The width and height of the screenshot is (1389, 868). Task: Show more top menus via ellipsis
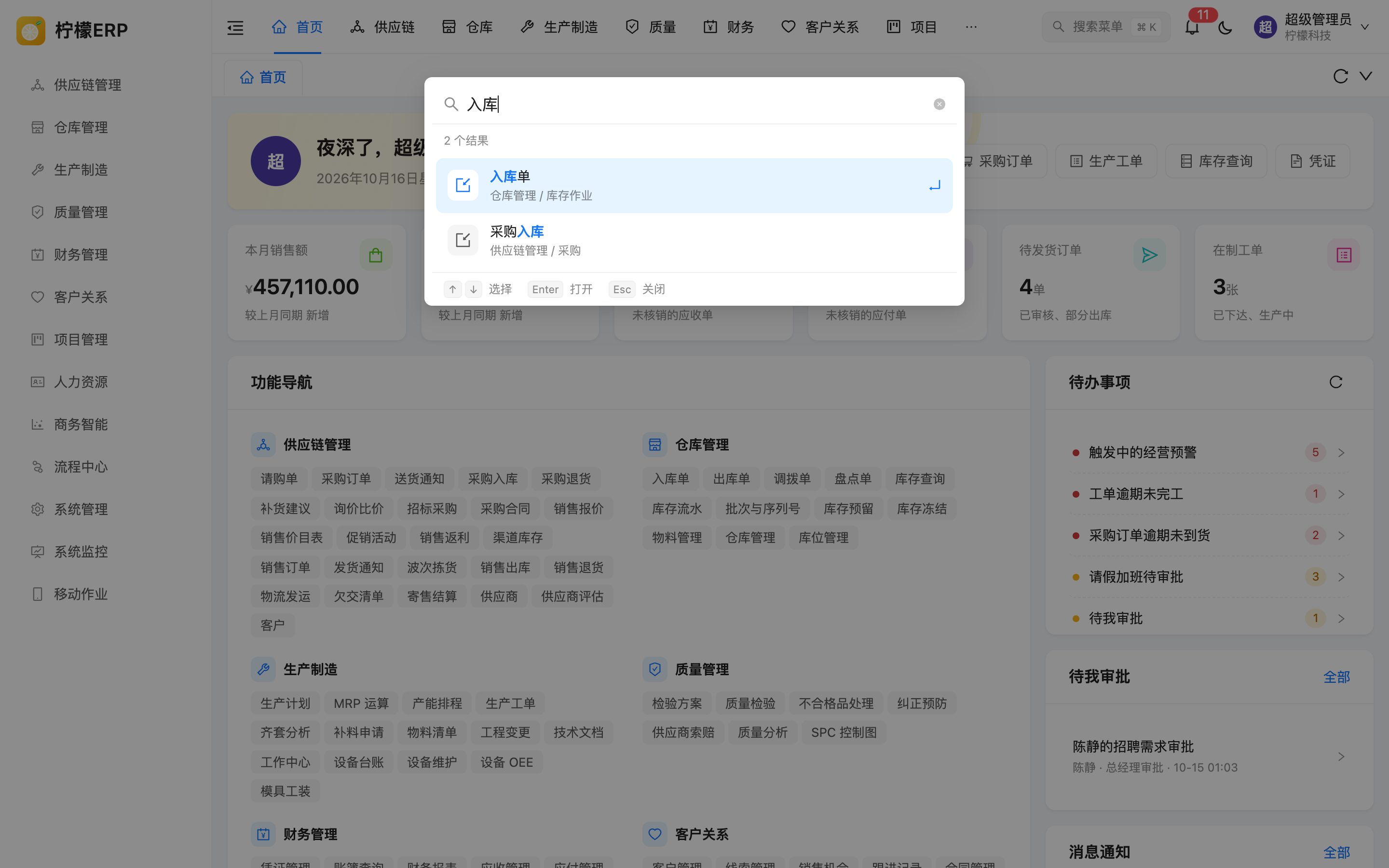coord(971,27)
